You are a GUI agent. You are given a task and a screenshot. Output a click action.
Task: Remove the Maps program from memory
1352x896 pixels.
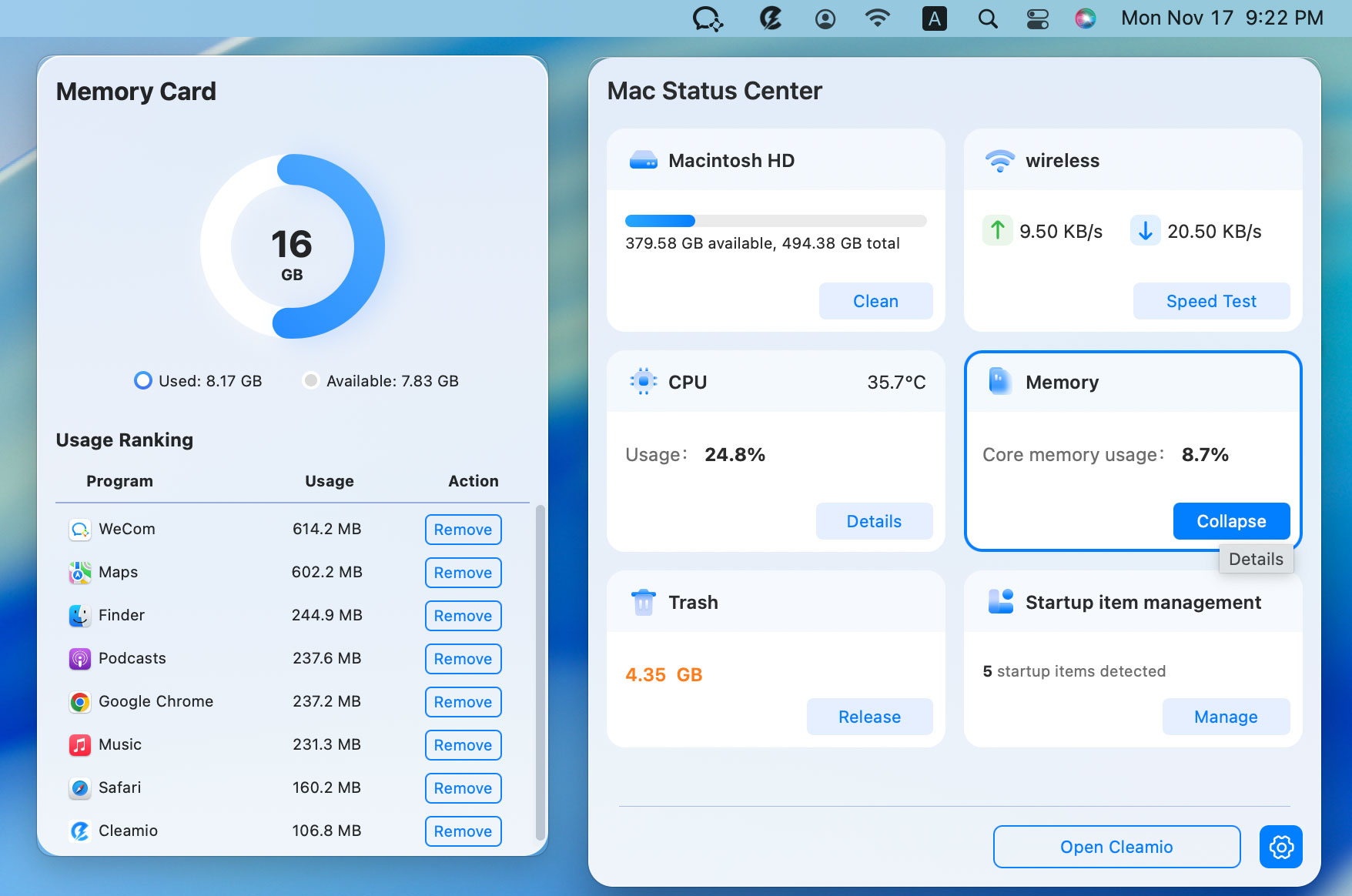(462, 572)
